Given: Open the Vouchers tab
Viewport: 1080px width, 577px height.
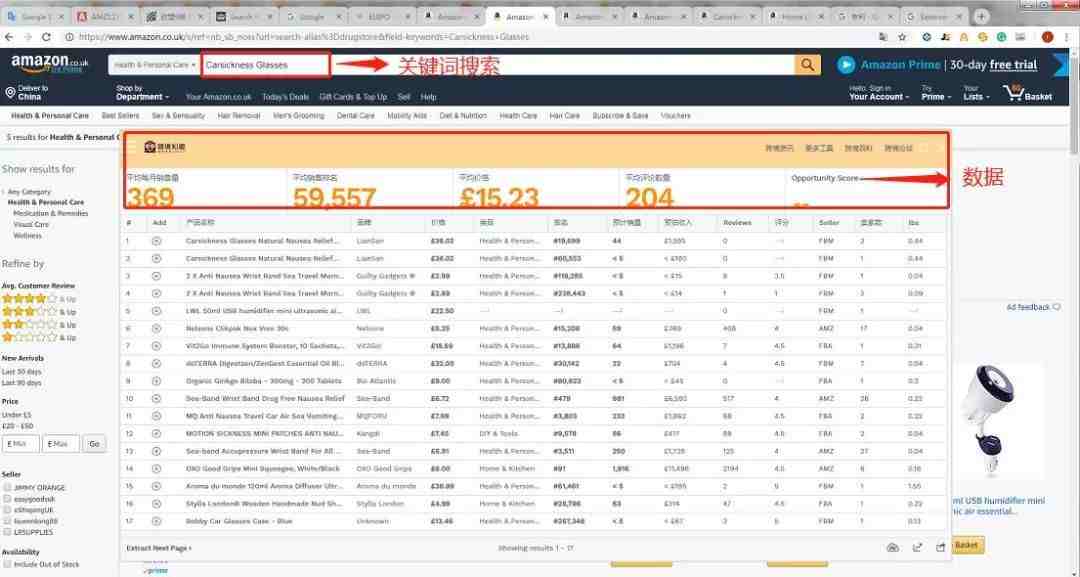Looking at the screenshot, I should pos(675,116).
